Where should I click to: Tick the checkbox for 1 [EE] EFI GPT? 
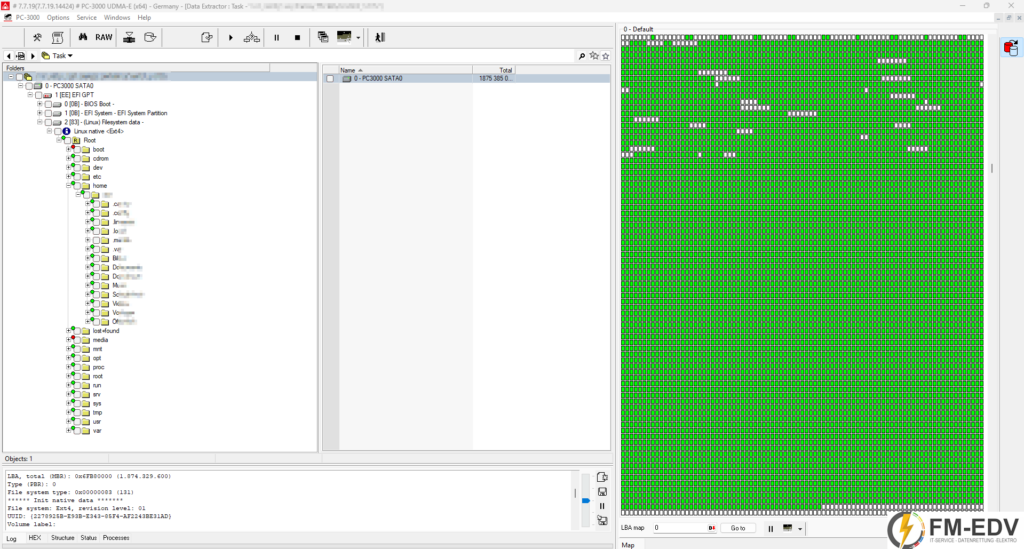coord(39,95)
